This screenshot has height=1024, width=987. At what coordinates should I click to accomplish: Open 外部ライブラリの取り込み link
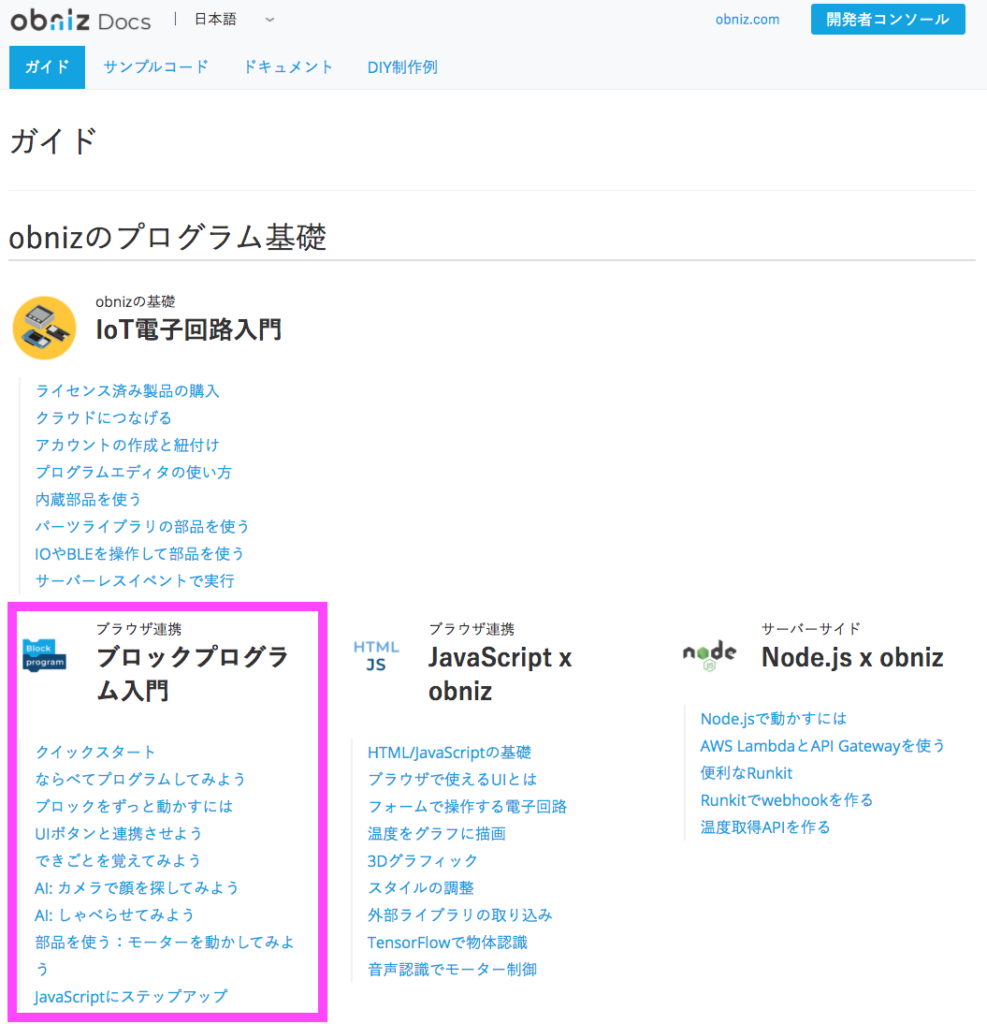[x=460, y=915]
